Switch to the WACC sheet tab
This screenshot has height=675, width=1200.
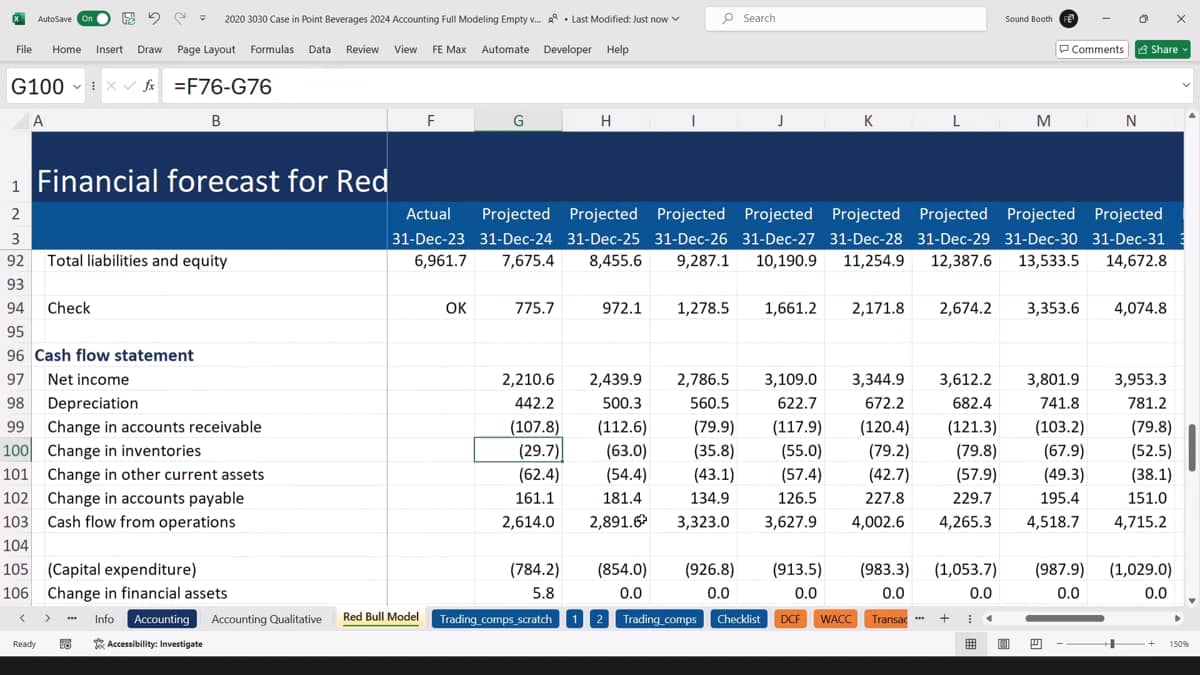(x=835, y=619)
